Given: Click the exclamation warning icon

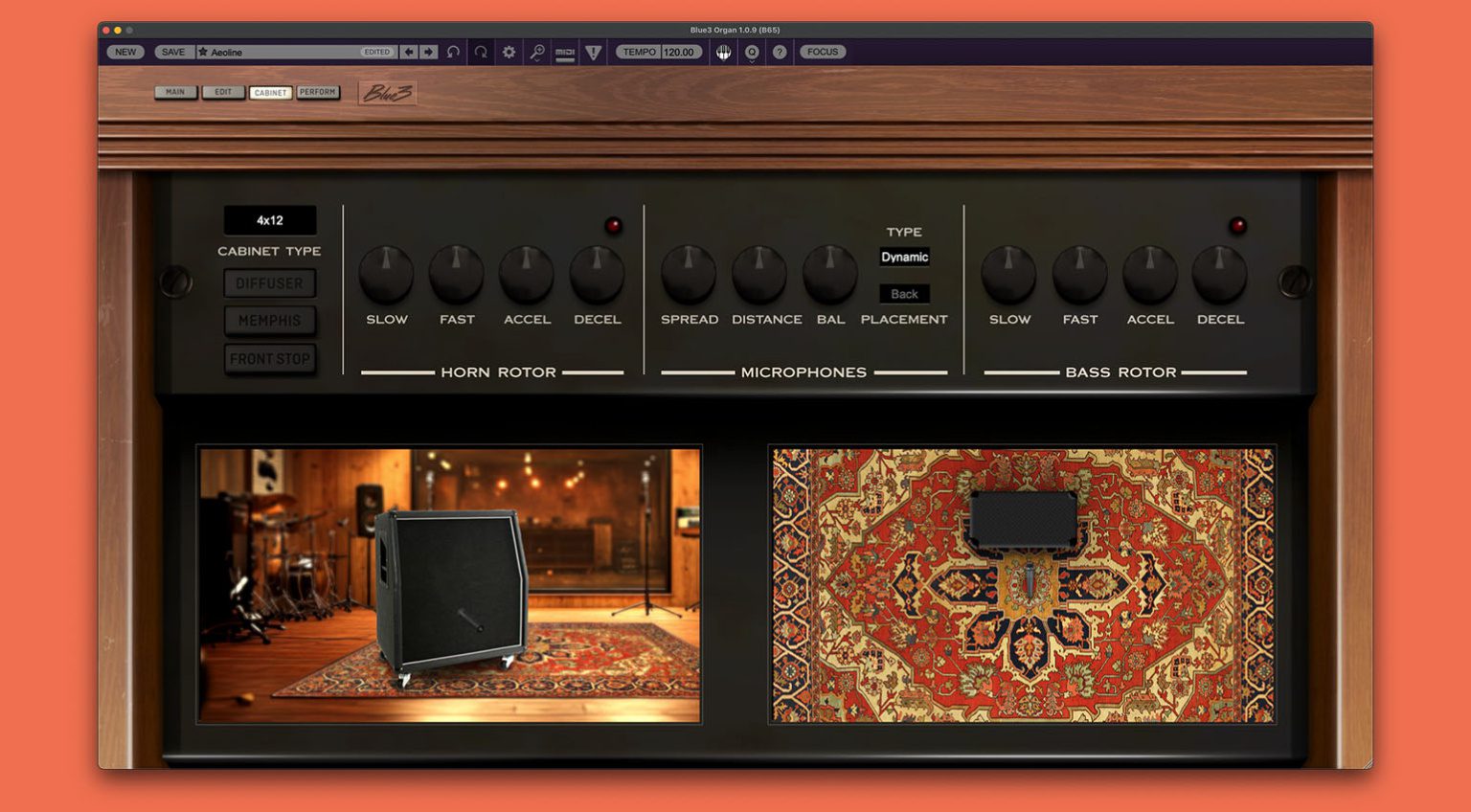Looking at the screenshot, I should click(x=592, y=52).
